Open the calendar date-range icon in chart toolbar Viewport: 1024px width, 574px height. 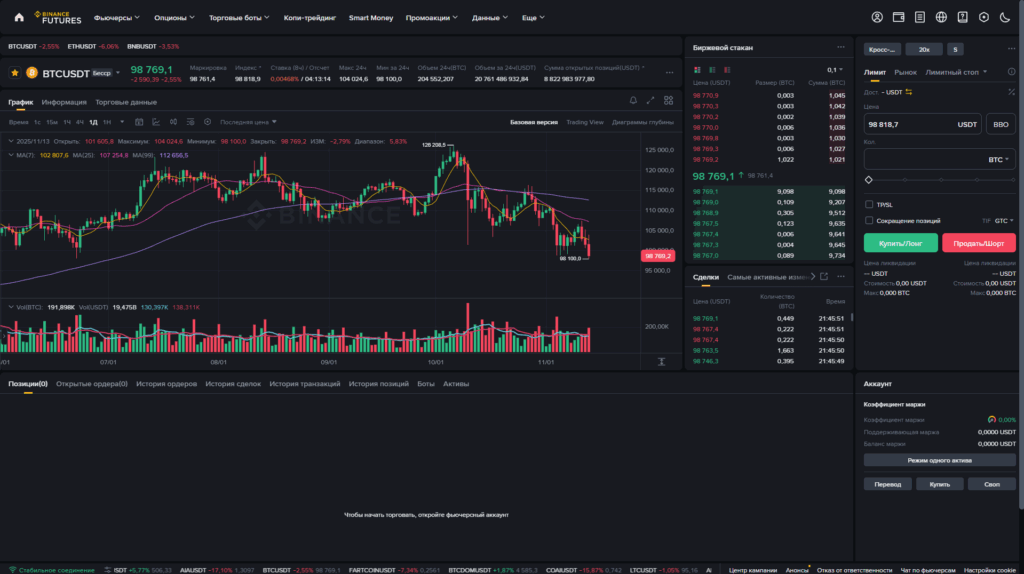[x=139, y=122]
